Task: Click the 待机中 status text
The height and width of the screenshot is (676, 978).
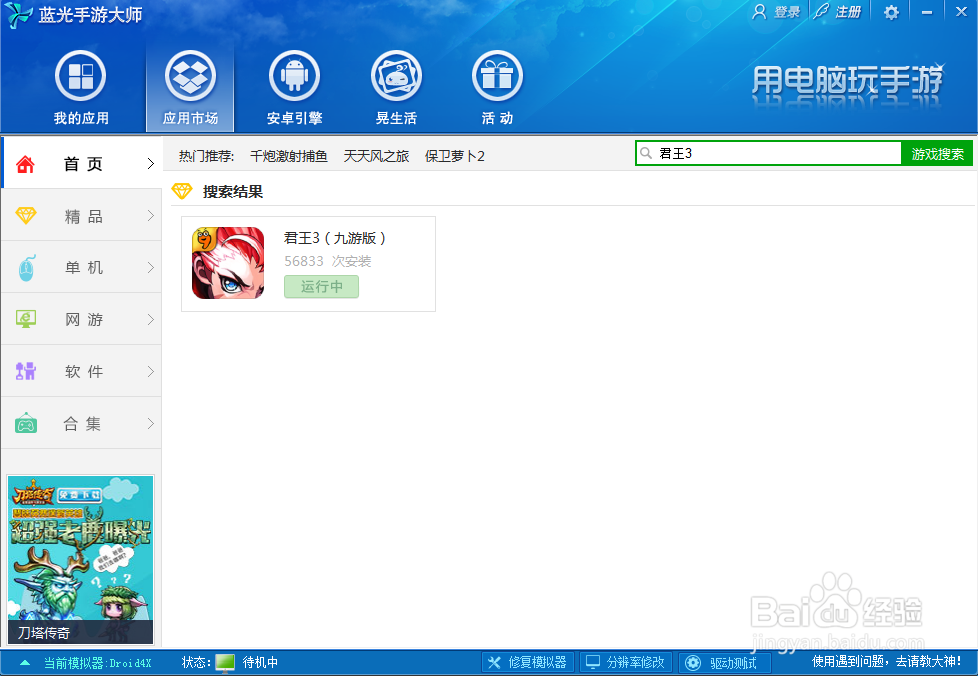Action: [260, 662]
